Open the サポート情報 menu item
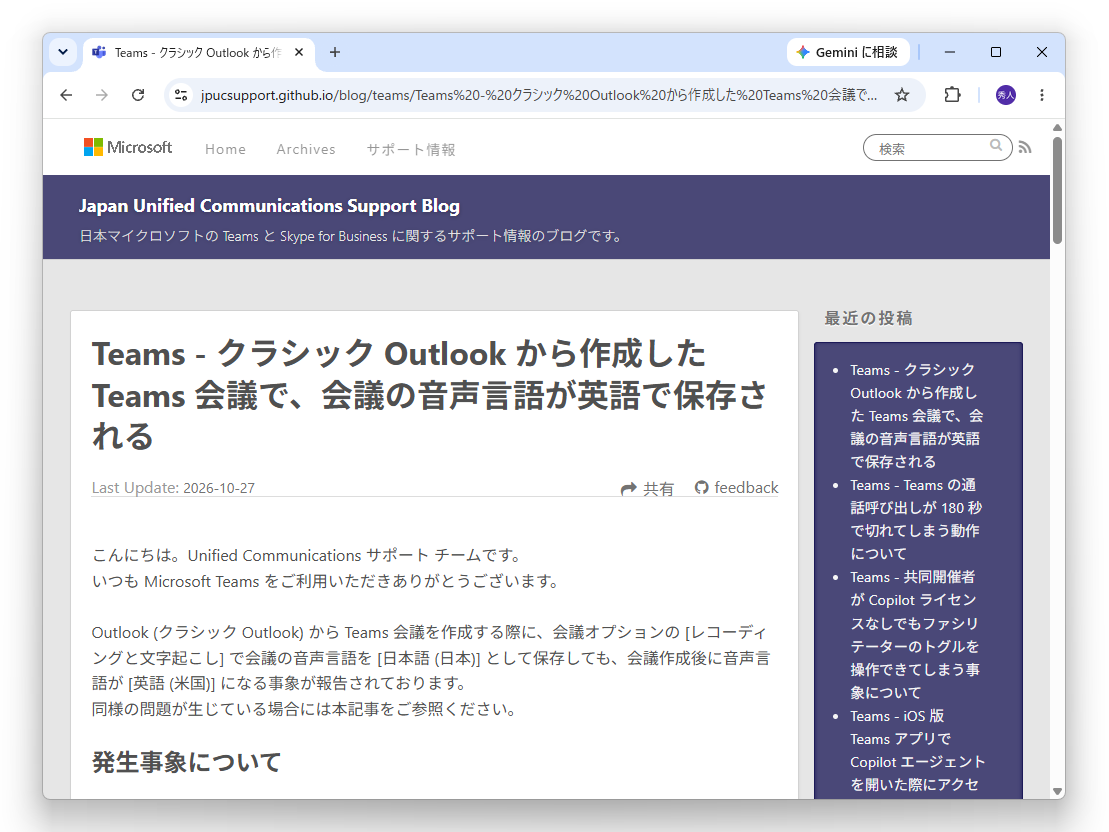The width and height of the screenshot is (1109, 832). tap(411, 149)
